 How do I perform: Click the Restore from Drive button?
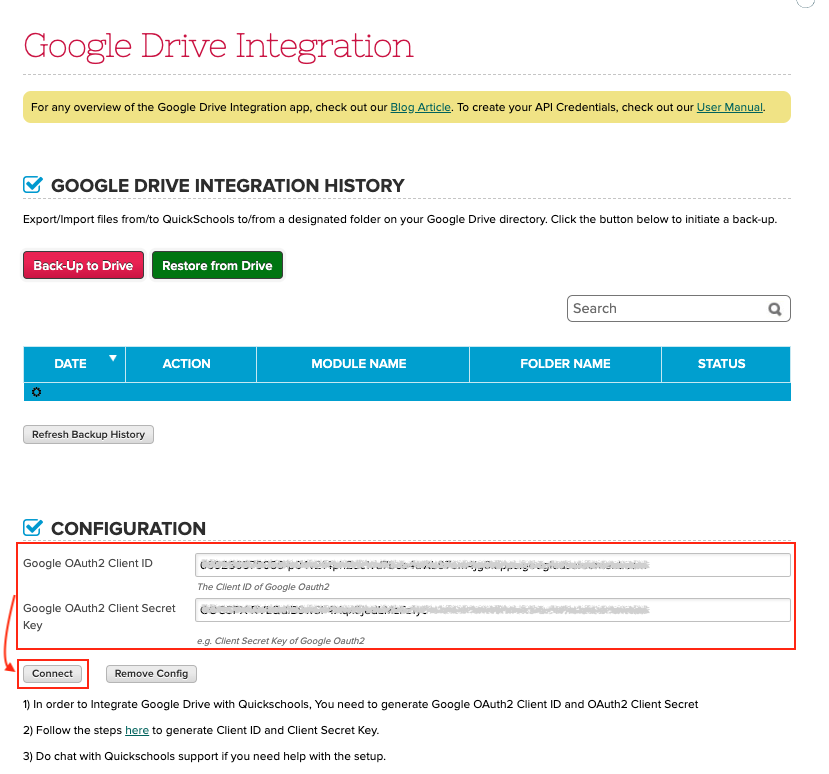tap(217, 265)
